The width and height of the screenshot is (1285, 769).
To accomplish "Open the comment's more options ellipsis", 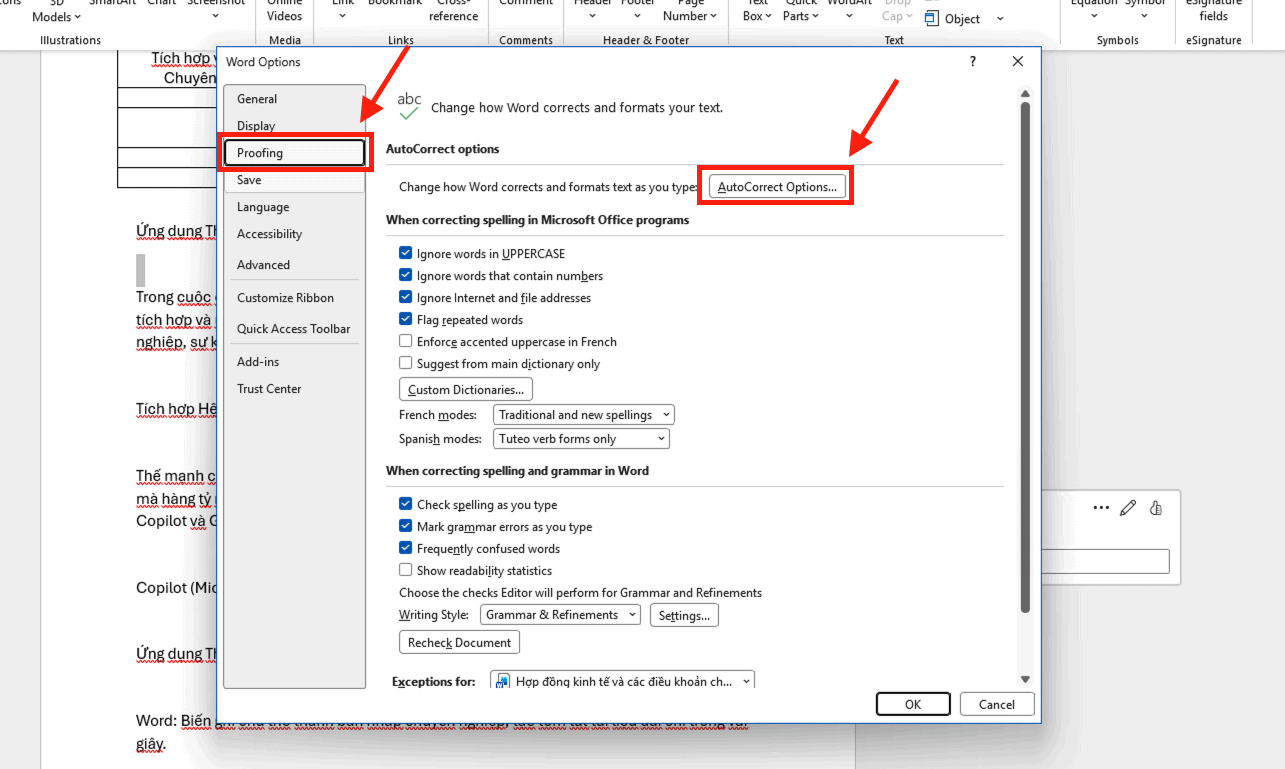I will (x=1101, y=508).
